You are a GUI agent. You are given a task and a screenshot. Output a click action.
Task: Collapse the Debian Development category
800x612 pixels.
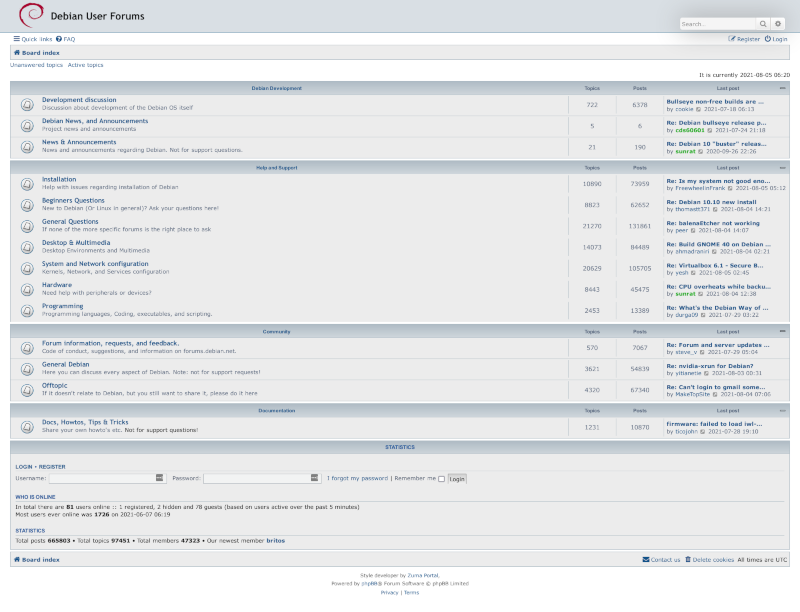tap(783, 87)
